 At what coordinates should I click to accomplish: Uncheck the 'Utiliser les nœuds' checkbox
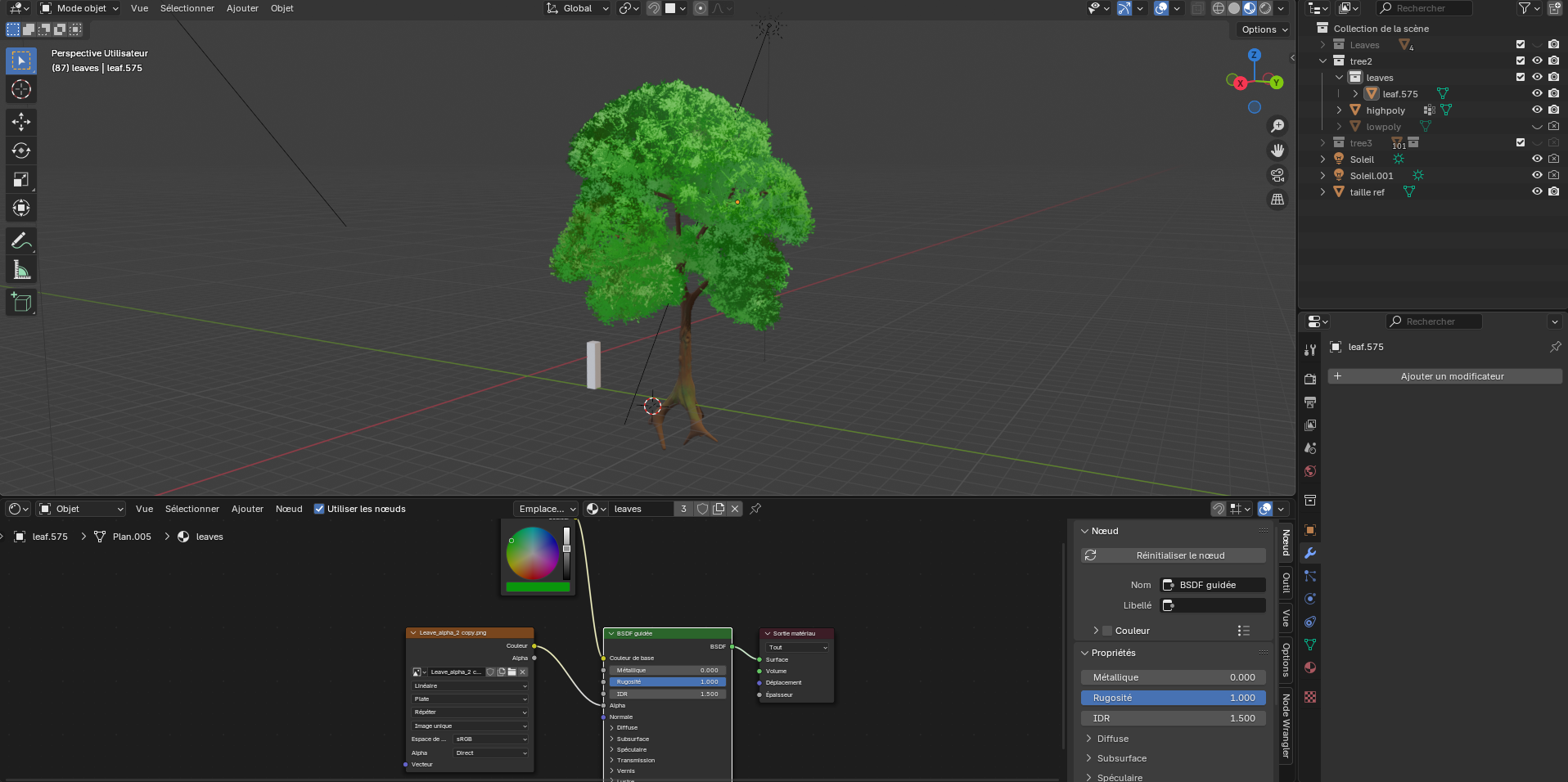[319, 509]
